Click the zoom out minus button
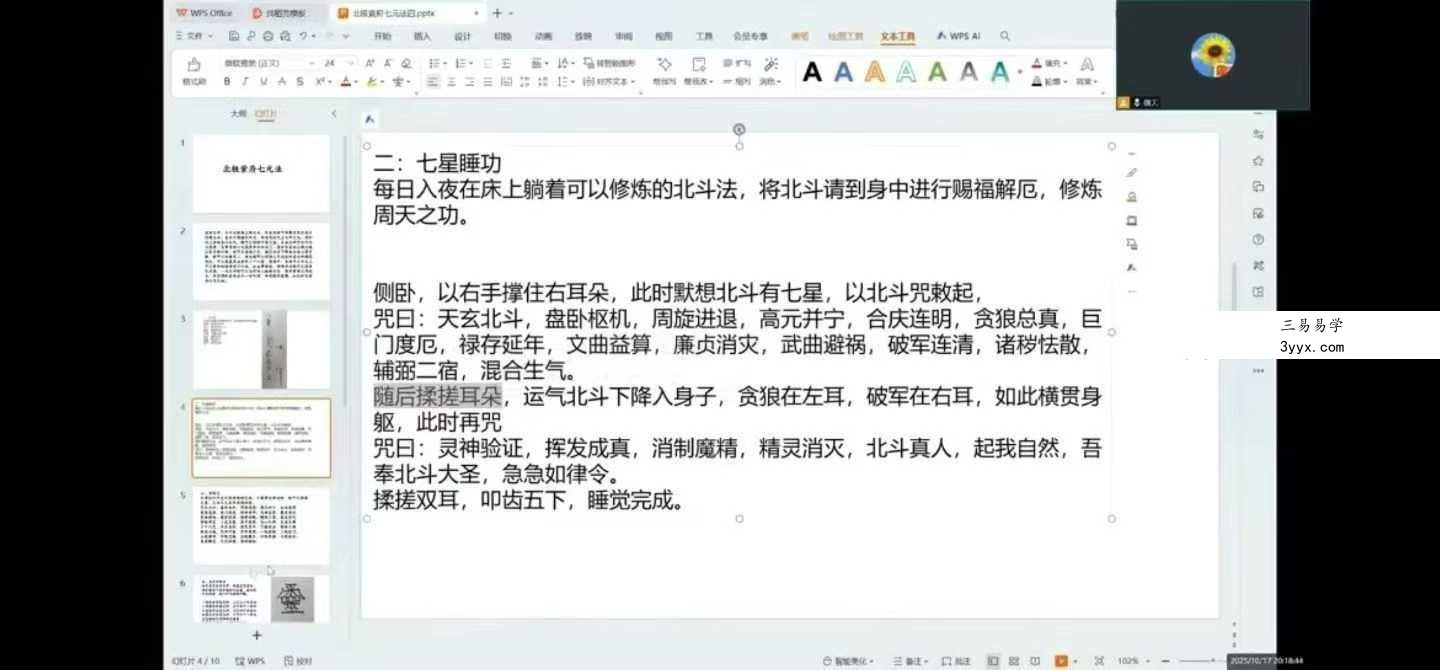The height and width of the screenshot is (670, 1440). (x=1165, y=661)
